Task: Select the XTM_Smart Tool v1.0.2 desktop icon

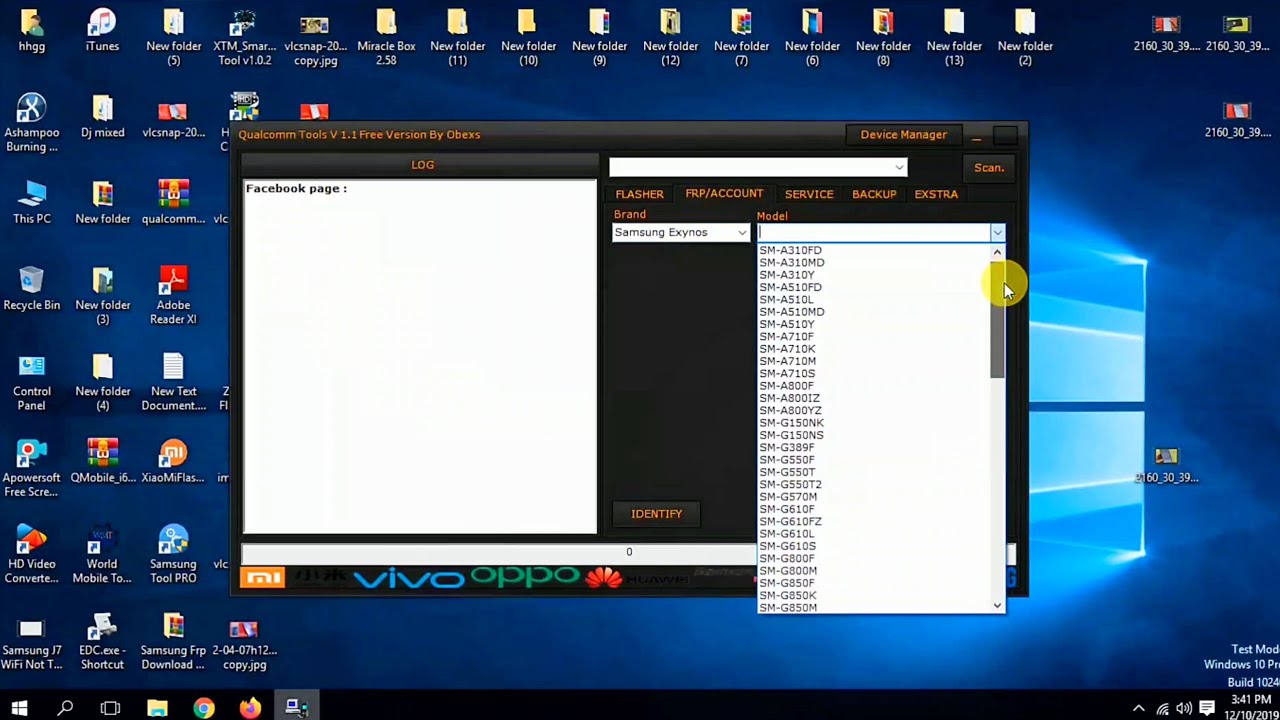Action: 244,37
